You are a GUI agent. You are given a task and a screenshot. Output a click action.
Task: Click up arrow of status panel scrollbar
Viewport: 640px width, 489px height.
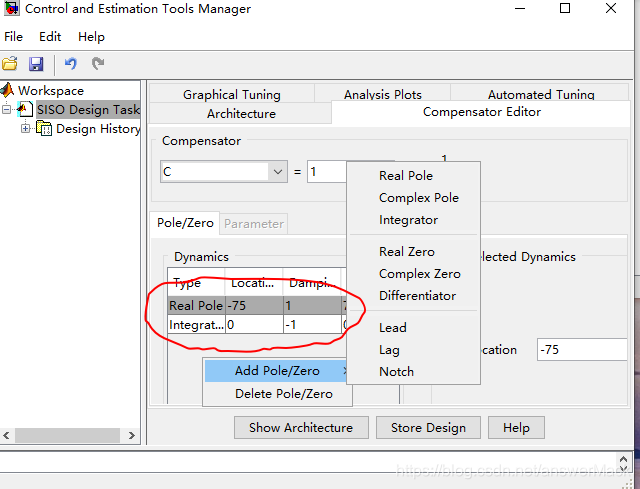(623, 458)
